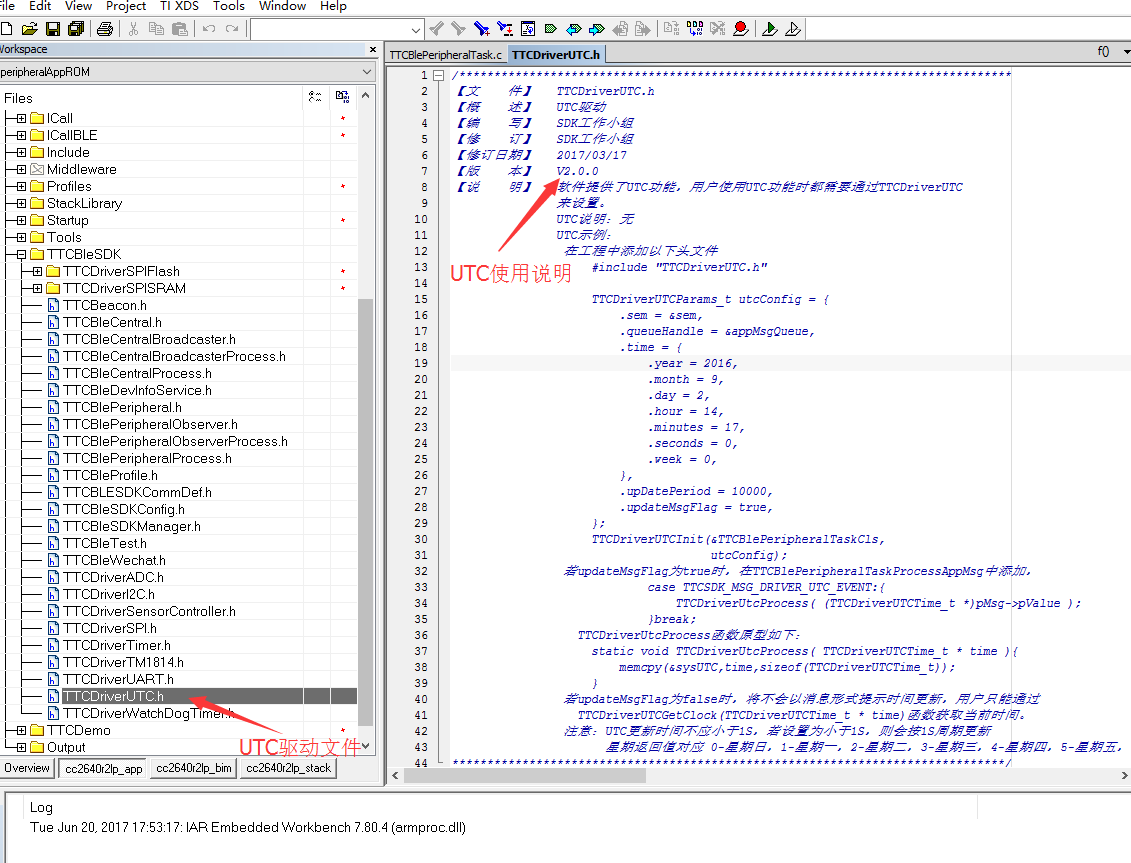Toggle bookmark with green flag icon
The height and width of the screenshot is (863, 1131).
(x=551, y=29)
